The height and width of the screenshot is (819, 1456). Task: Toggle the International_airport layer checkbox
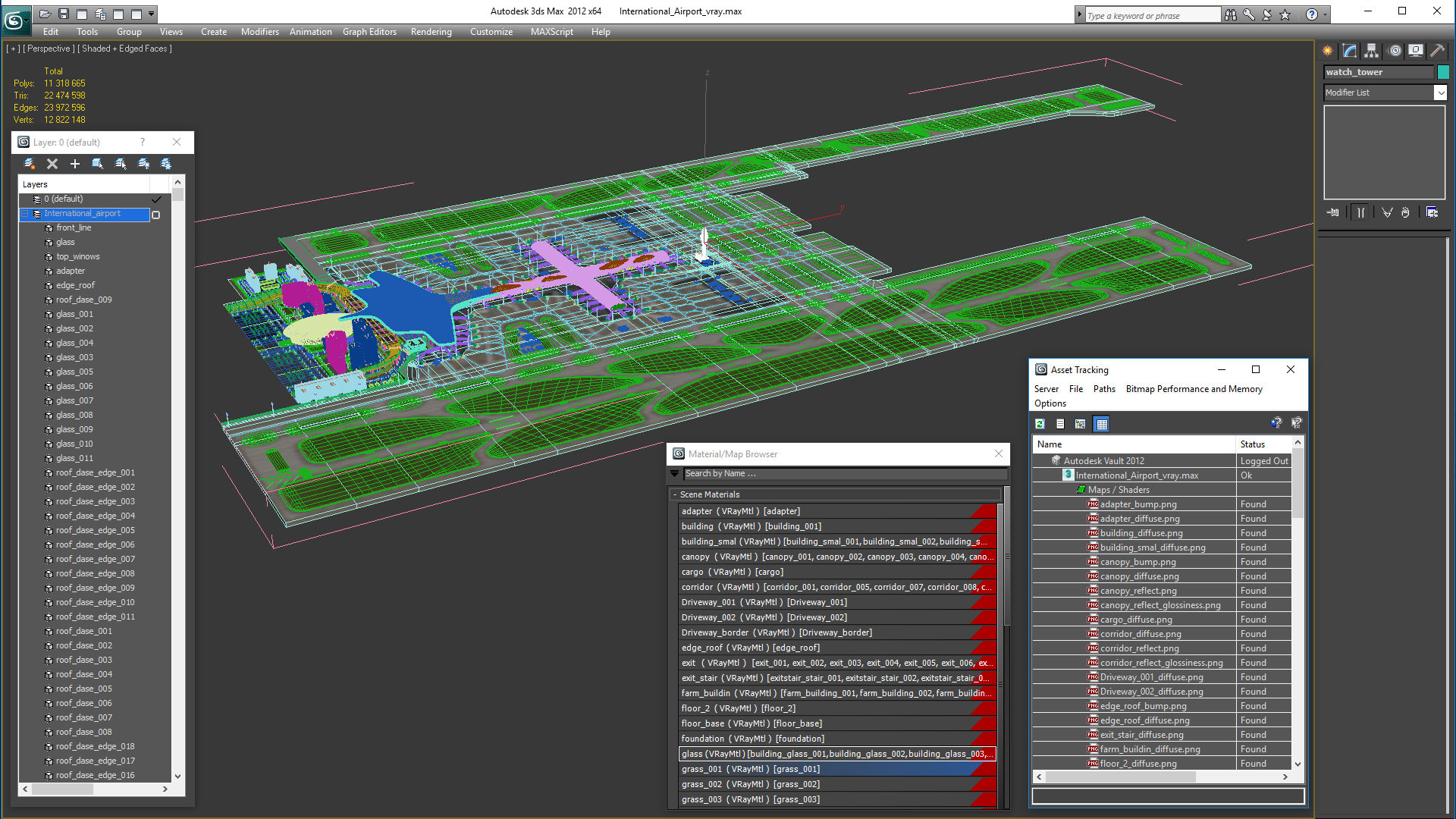click(156, 215)
